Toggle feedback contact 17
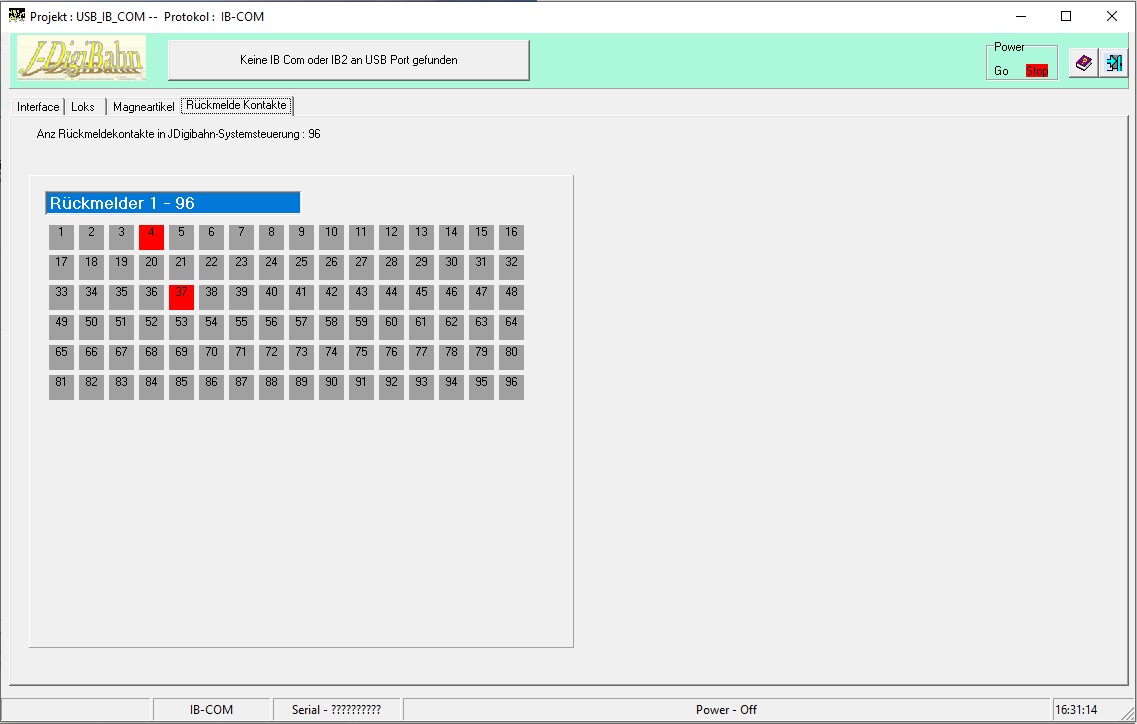The height and width of the screenshot is (724, 1137). tap(62, 267)
